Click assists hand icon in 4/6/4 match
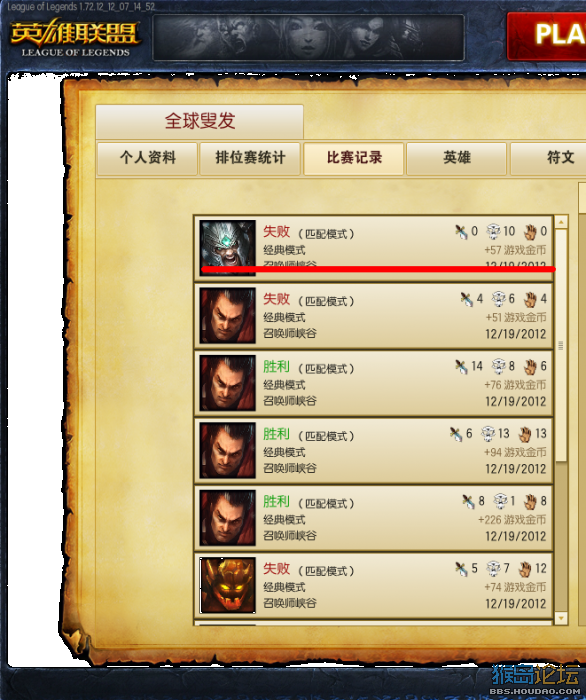This screenshot has width=586, height=700. [531, 299]
